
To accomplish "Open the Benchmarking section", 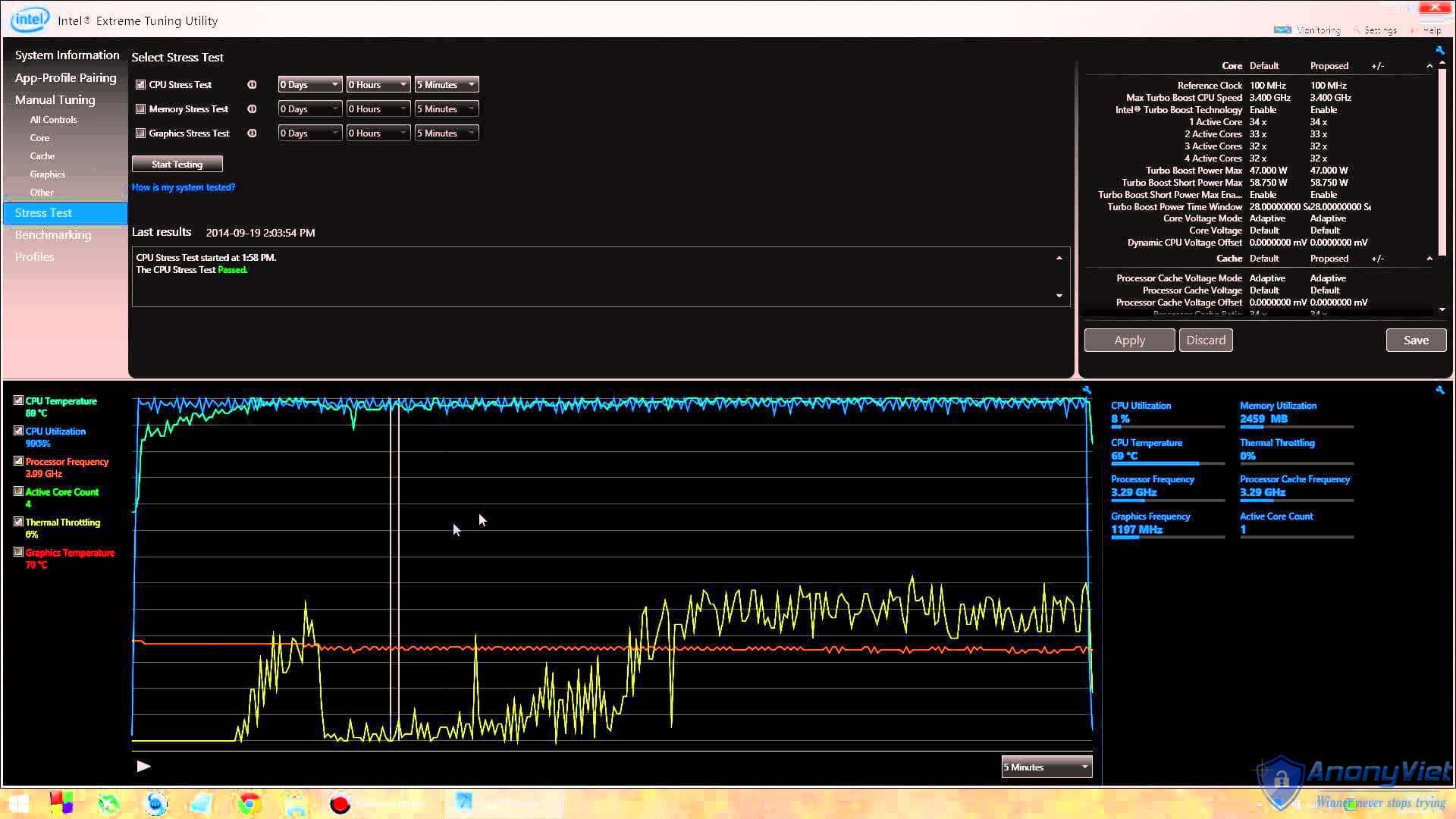I will click(x=53, y=235).
